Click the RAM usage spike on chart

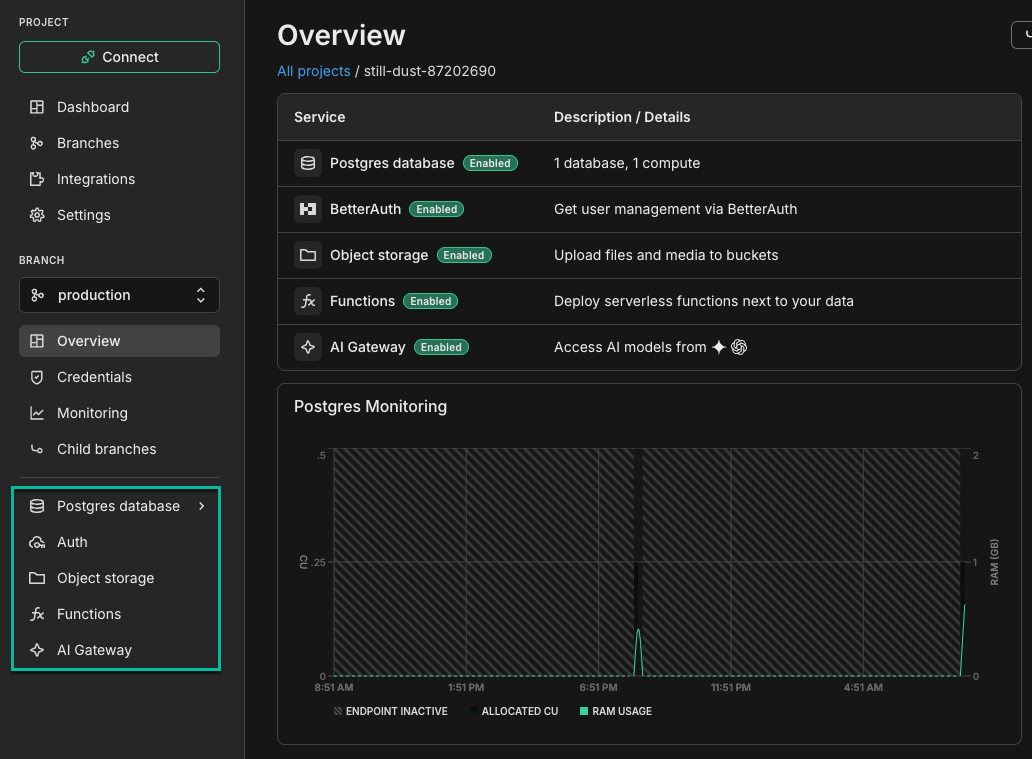point(638,651)
